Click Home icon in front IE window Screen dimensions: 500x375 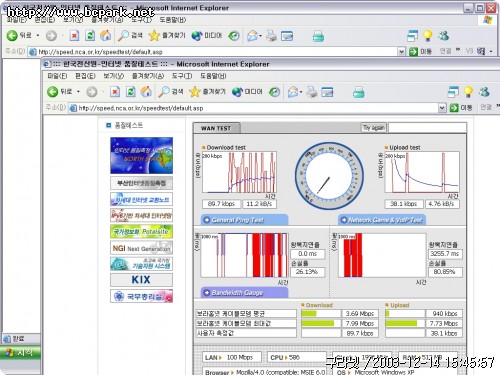coord(146,92)
